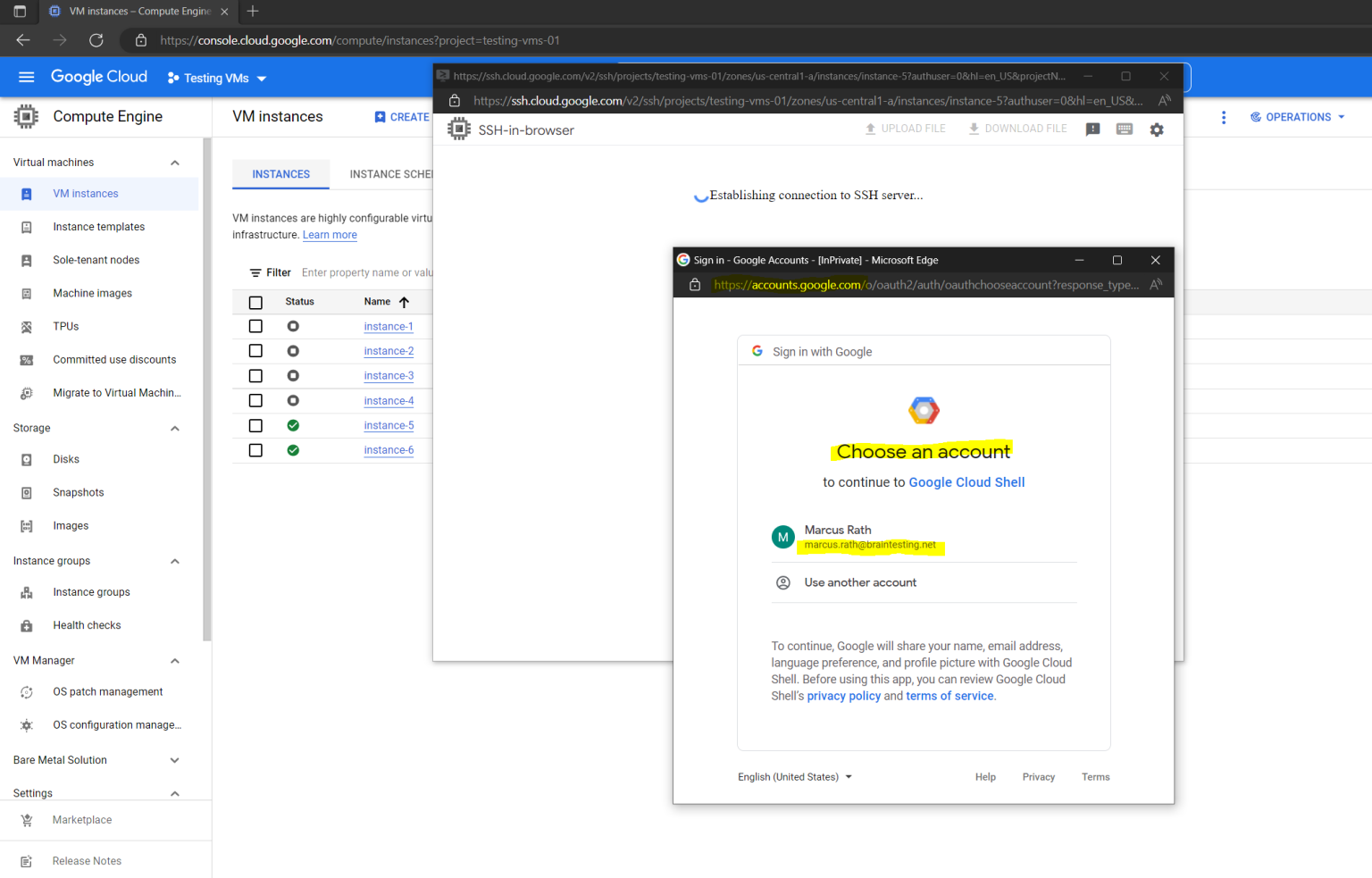
Task: Open the send feedback icon in SSH window
Action: [1092, 129]
